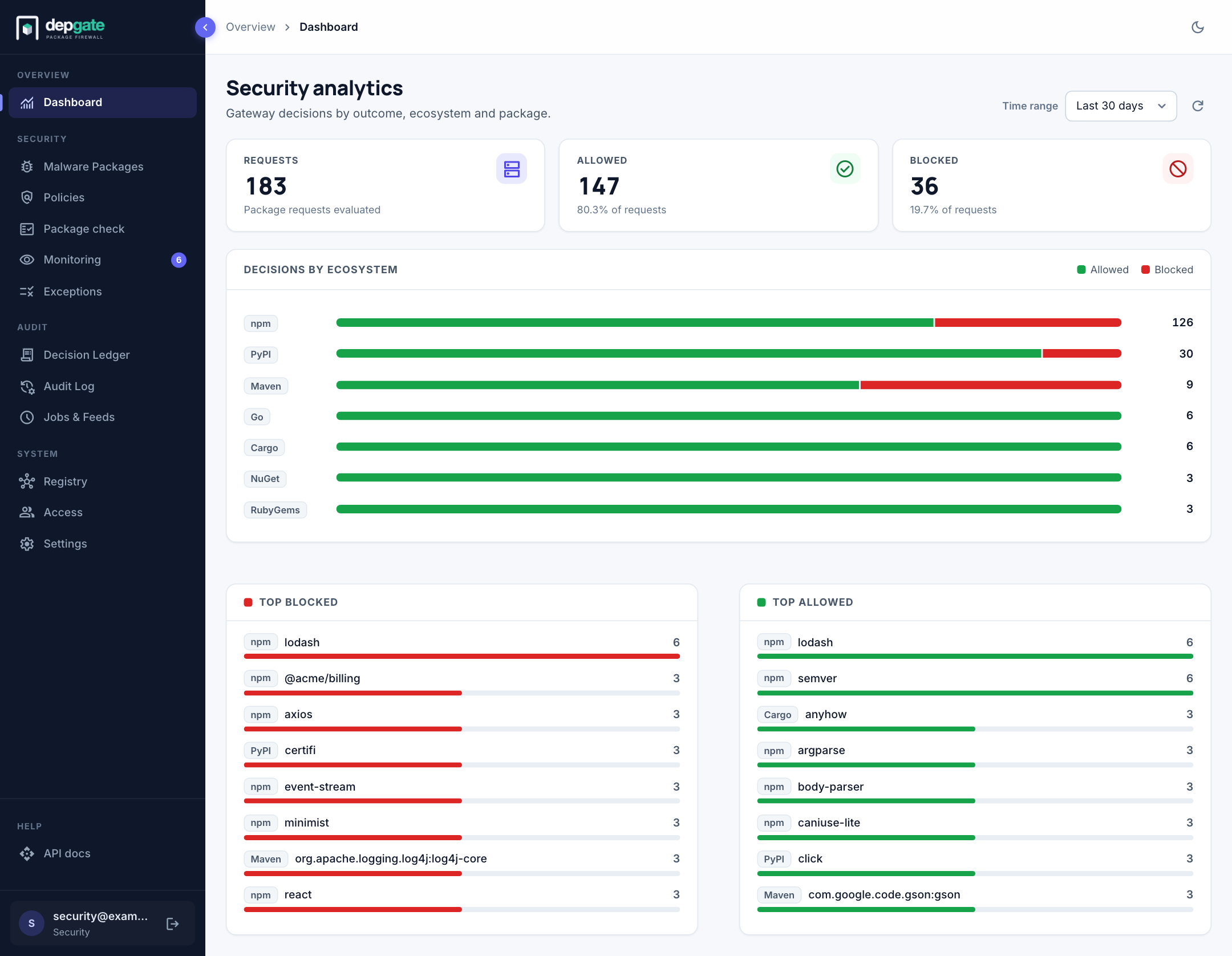
Task: Click the Monitoring badge showing 6
Action: pos(179,260)
